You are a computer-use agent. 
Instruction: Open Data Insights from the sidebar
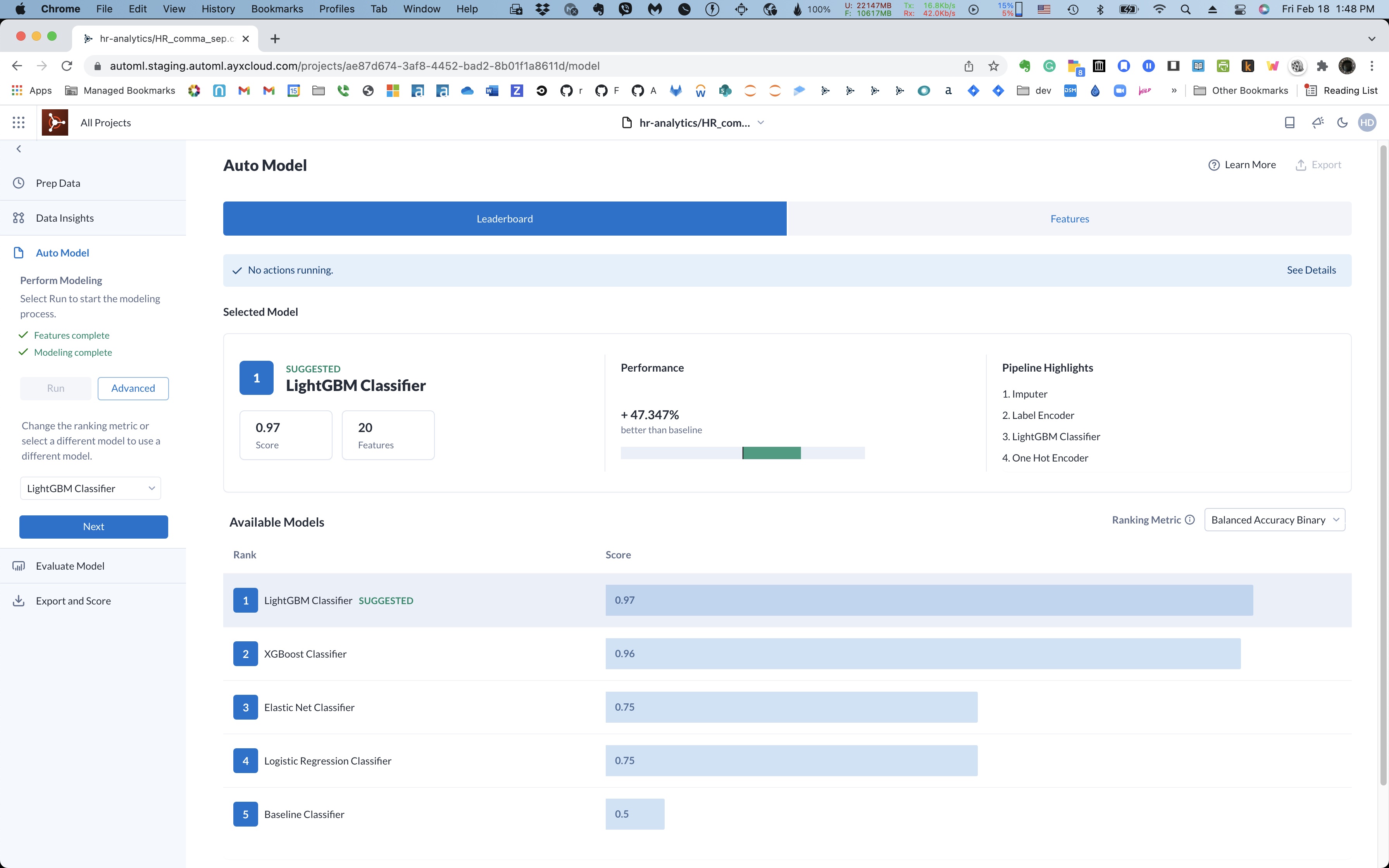tap(64, 217)
